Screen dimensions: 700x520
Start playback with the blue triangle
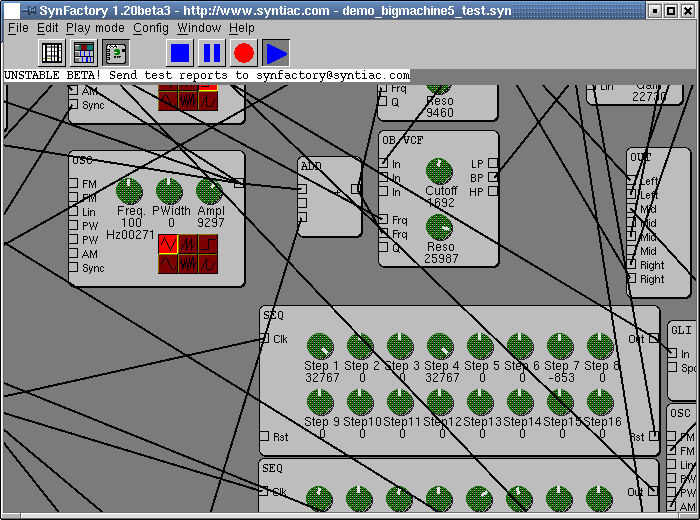click(276, 53)
